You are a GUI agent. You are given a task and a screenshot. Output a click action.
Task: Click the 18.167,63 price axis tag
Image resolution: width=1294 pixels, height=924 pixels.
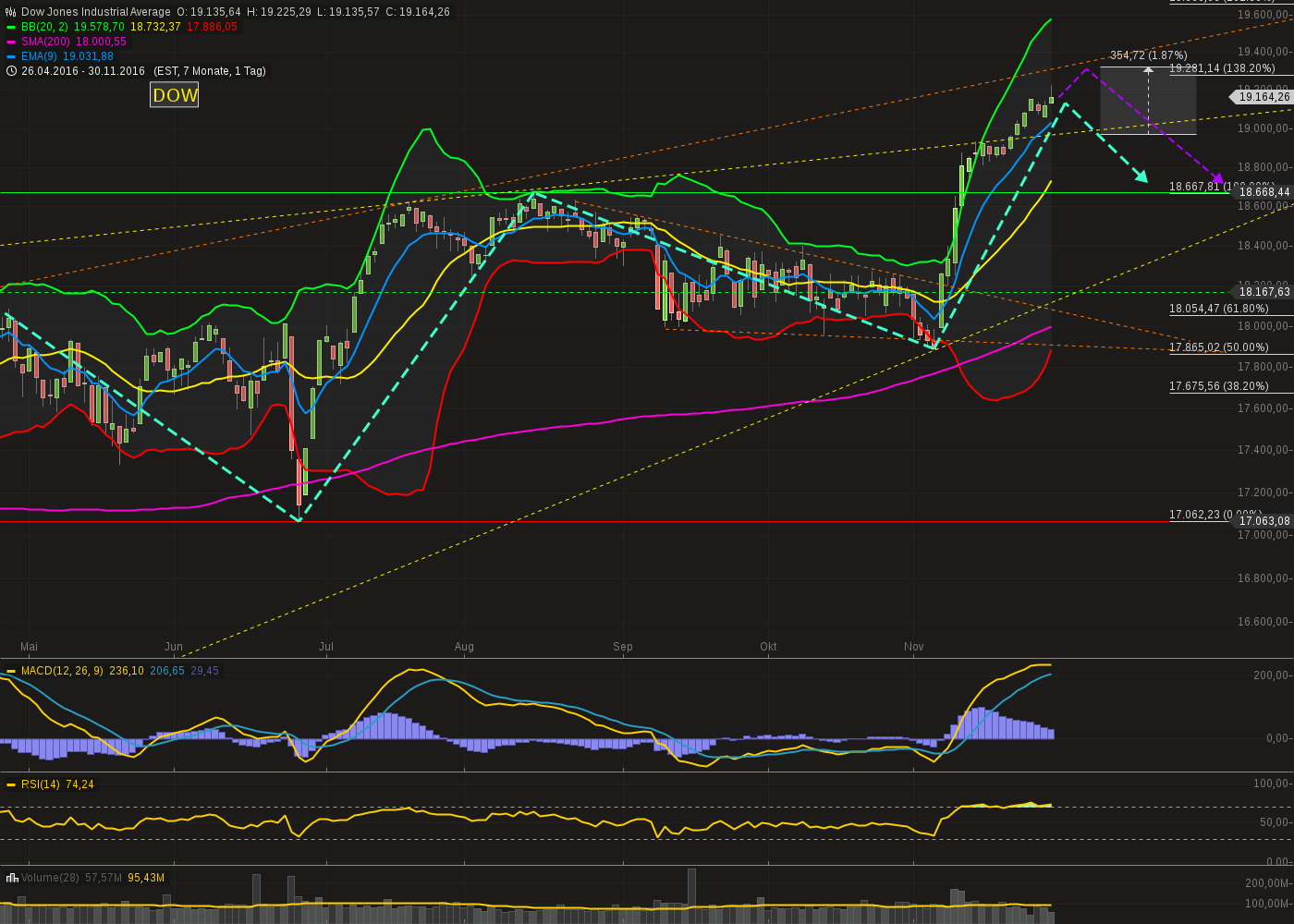coord(1263,292)
